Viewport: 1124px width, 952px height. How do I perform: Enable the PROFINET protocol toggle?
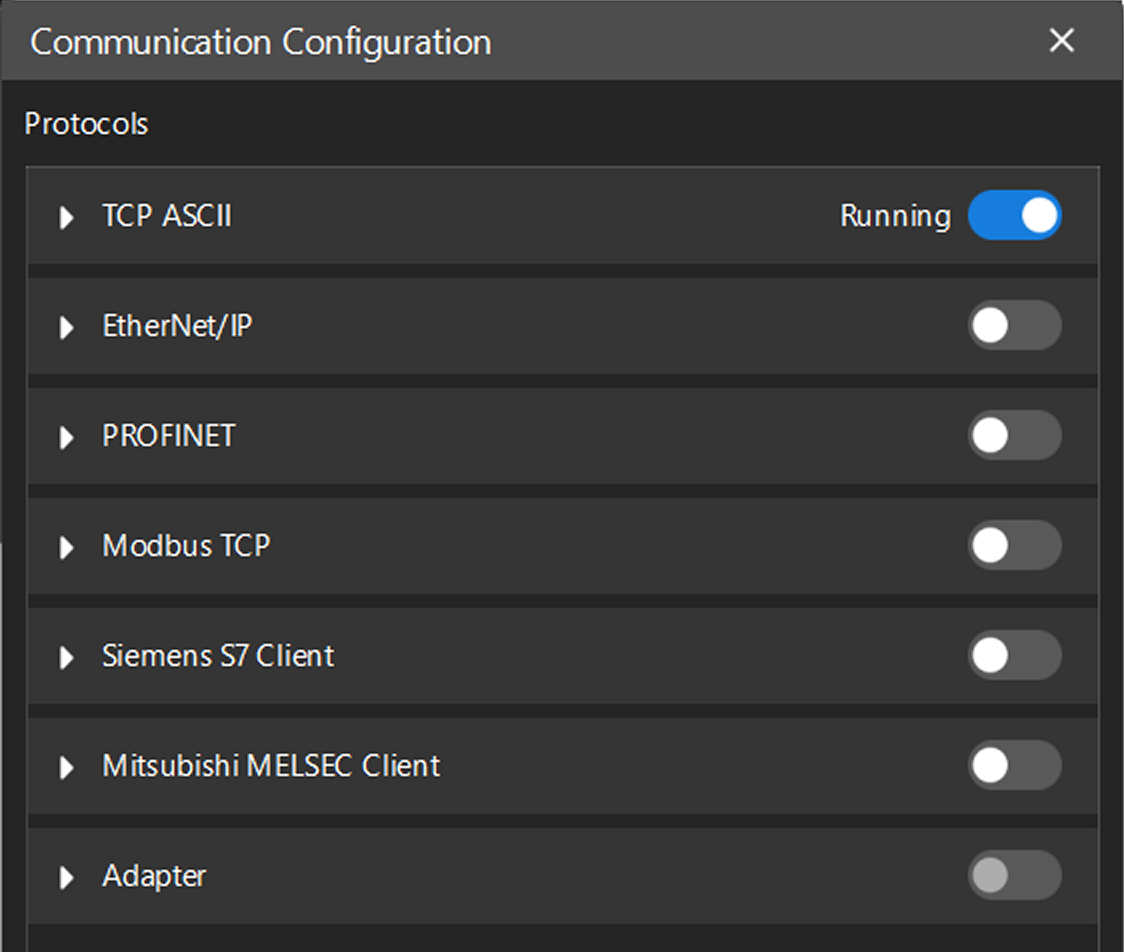tap(1014, 436)
